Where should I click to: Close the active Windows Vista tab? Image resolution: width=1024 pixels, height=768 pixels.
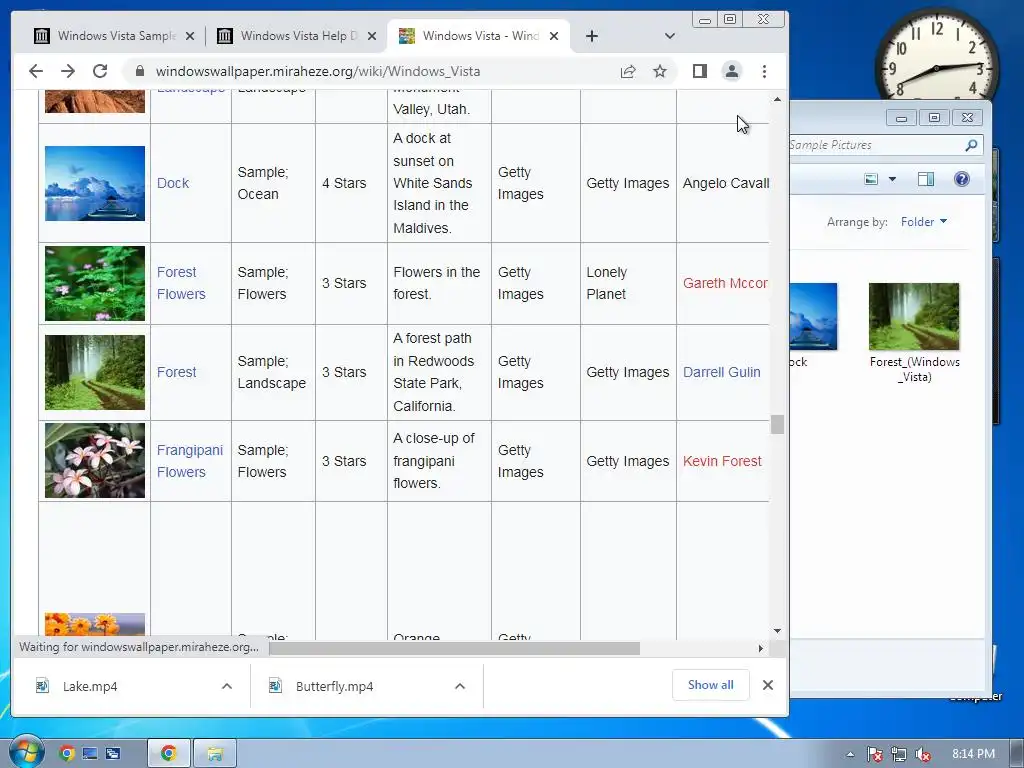click(554, 36)
